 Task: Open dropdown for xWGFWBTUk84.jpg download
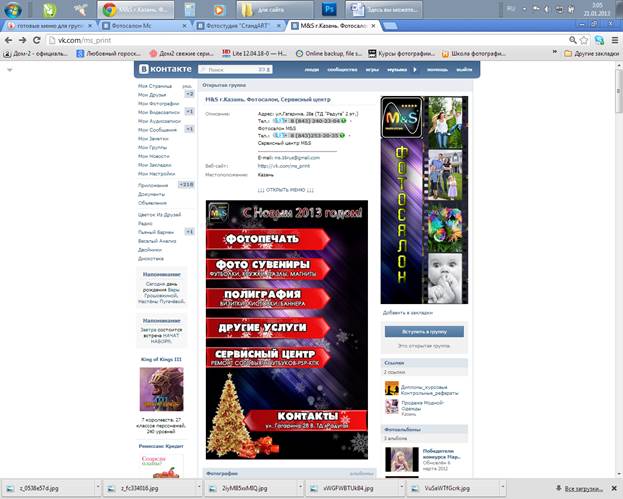(401, 486)
